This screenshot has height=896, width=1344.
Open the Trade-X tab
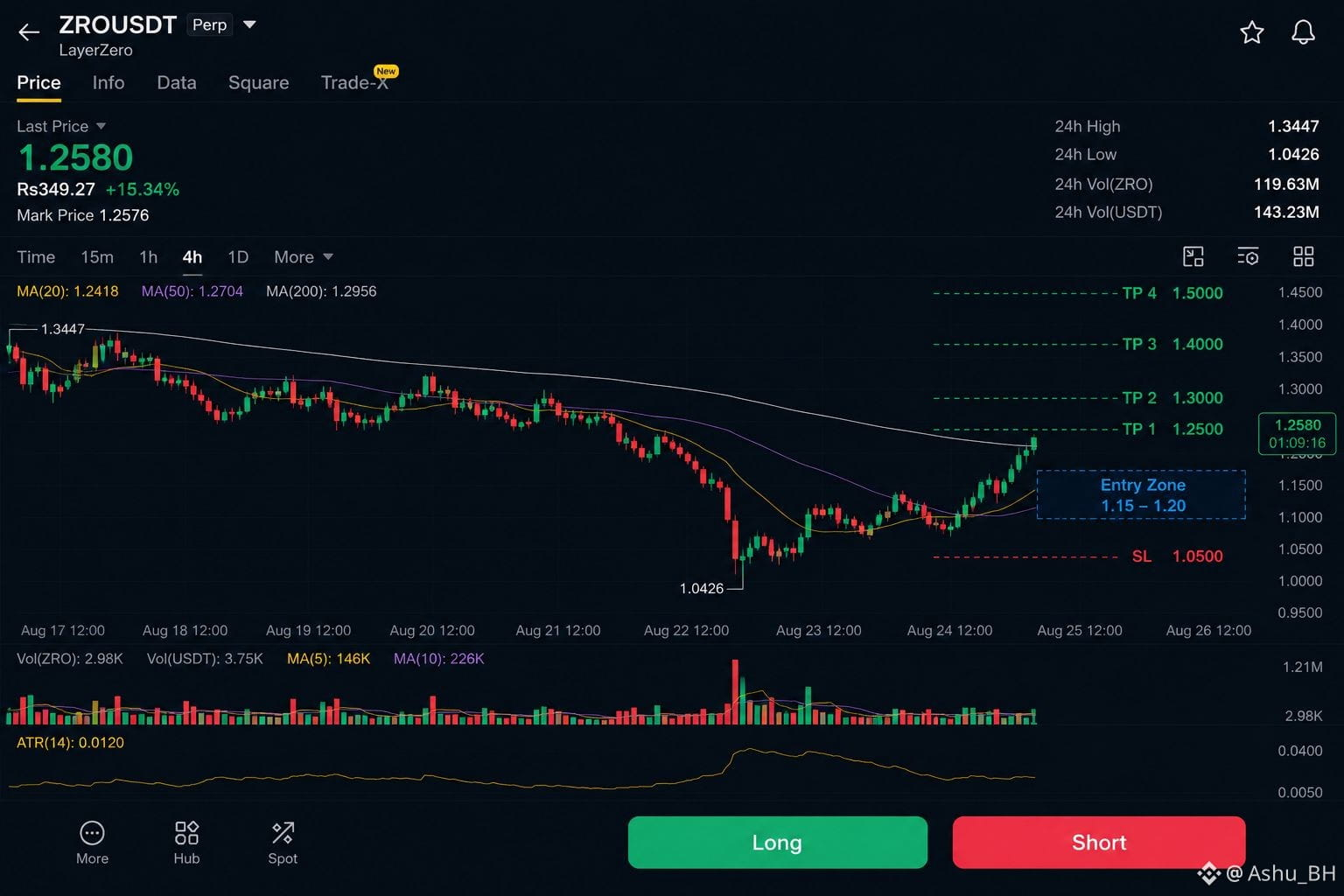(x=355, y=82)
